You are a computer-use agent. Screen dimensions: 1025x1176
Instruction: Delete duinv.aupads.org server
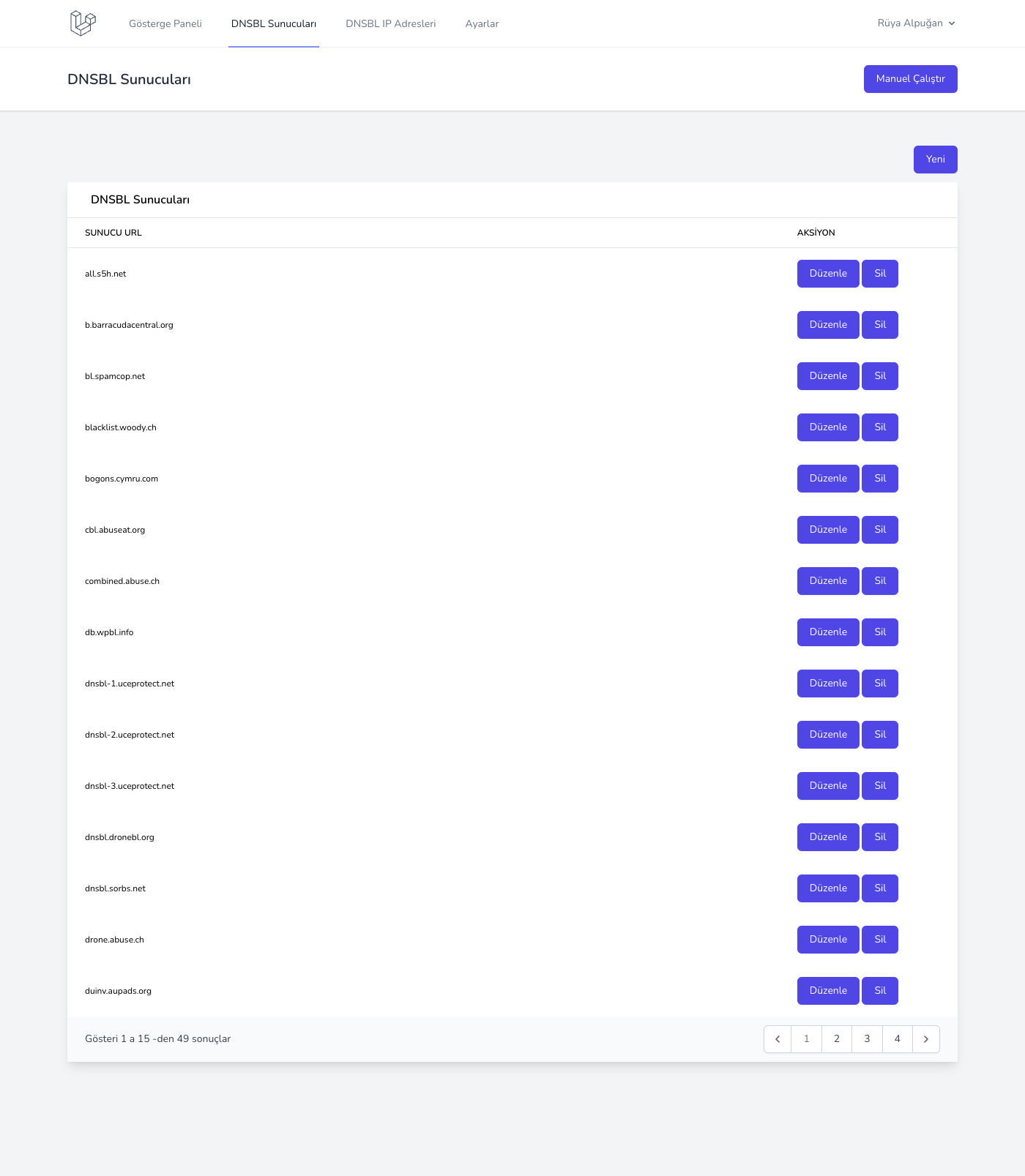coord(880,991)
